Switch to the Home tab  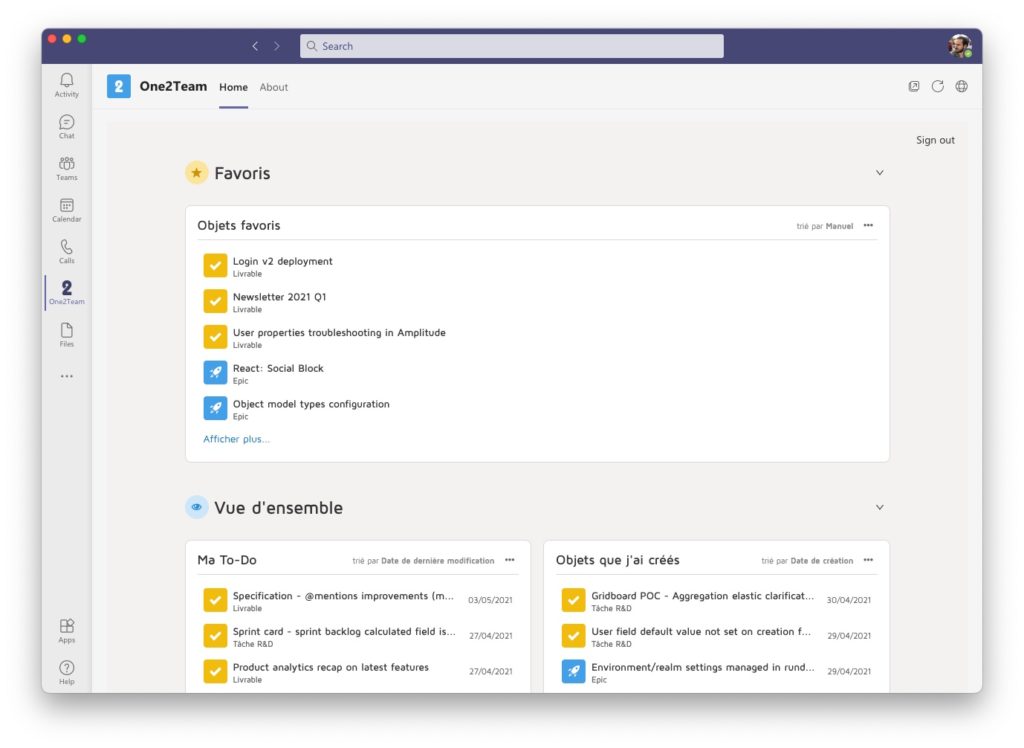point(233,87)
